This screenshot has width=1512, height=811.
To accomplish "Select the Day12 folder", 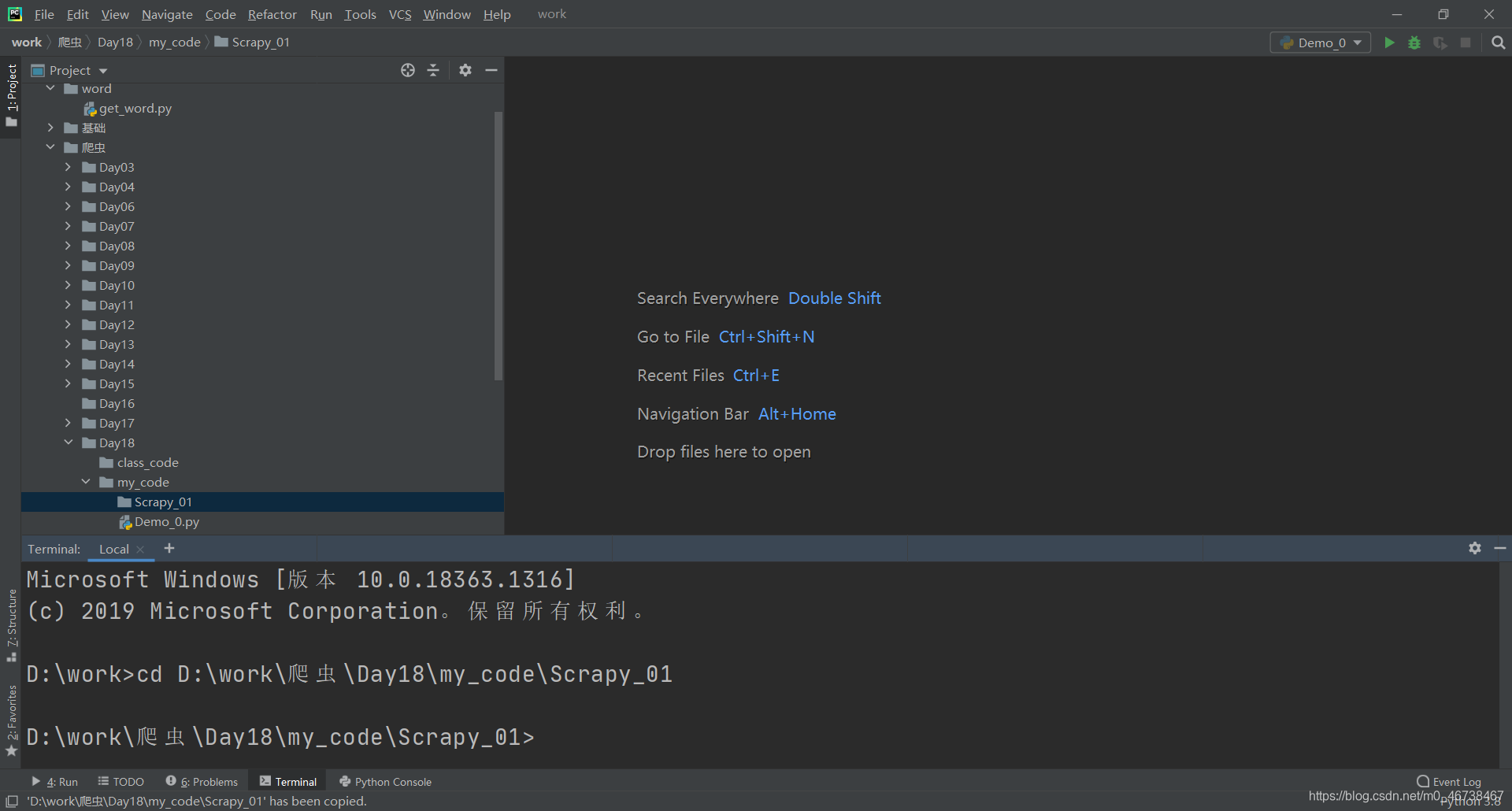I will (109, 324).
